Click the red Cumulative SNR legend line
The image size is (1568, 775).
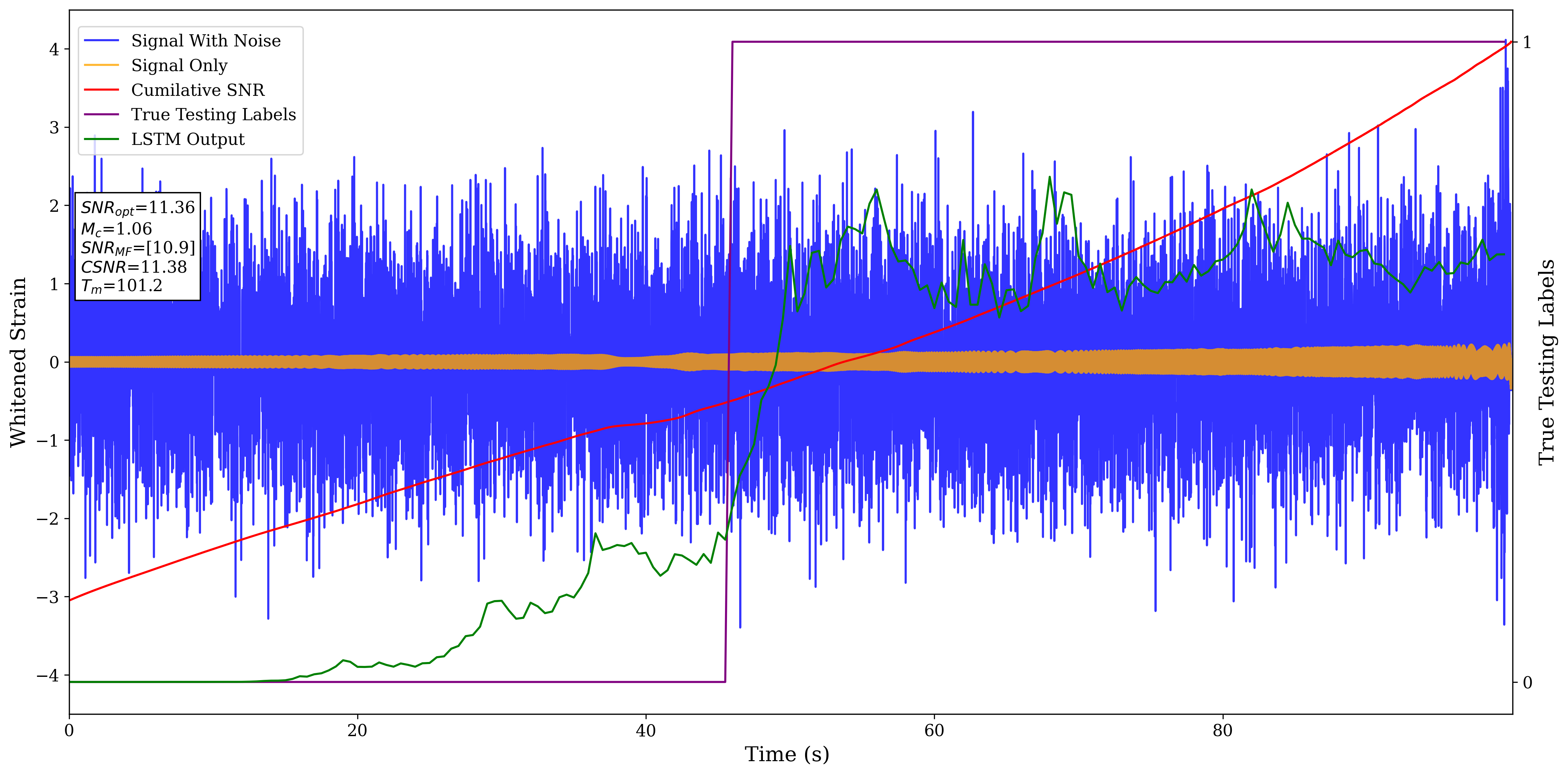tap(101, 90)
